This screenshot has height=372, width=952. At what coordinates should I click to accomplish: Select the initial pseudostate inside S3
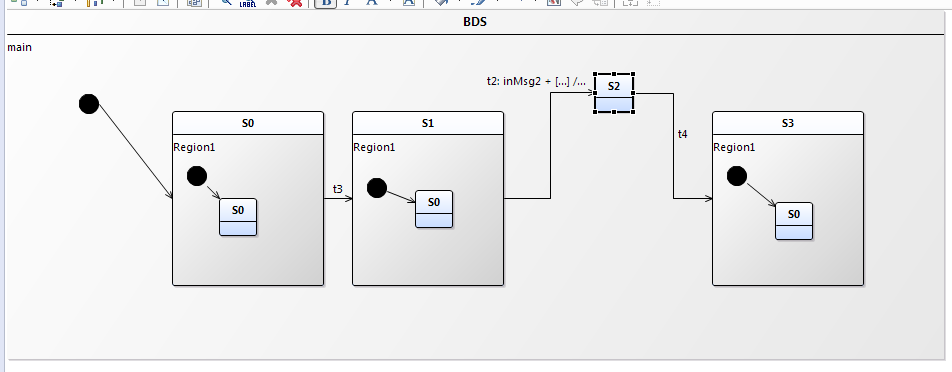(737, 176)
